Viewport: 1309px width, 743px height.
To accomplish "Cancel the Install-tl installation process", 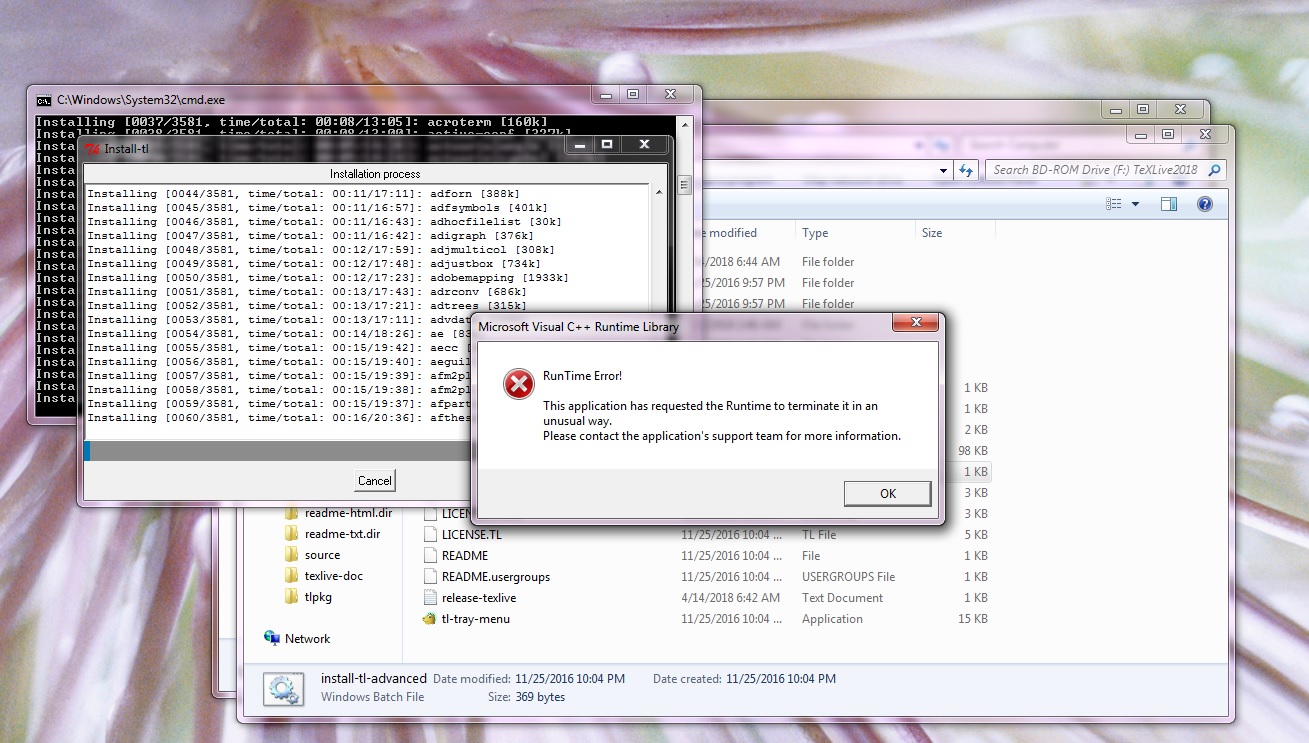I will click(375, 480).
